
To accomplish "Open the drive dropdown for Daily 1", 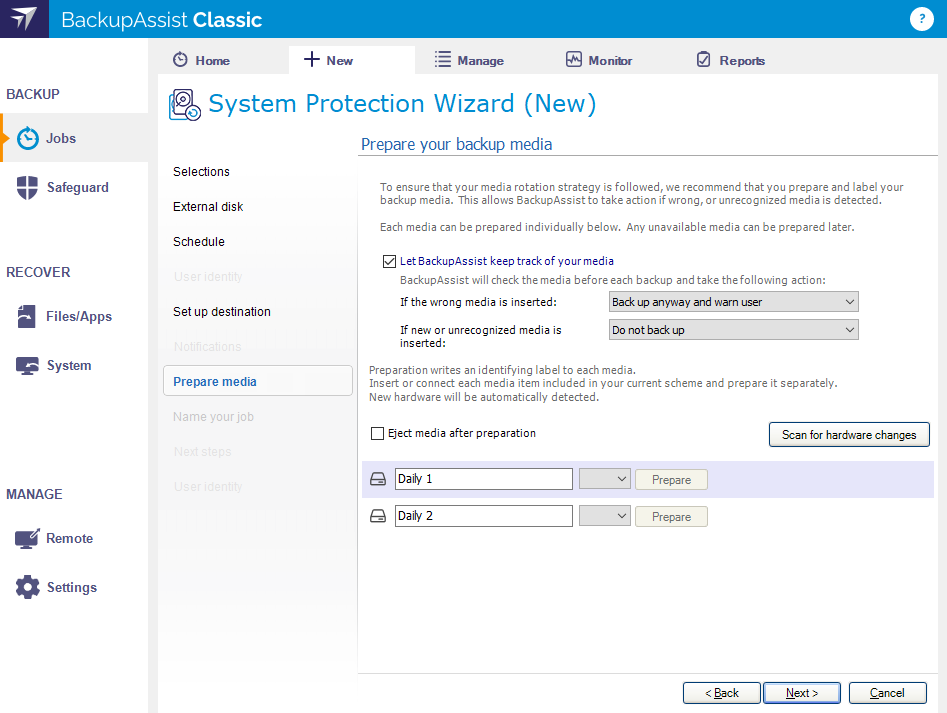I will click(x=605, y=479).
